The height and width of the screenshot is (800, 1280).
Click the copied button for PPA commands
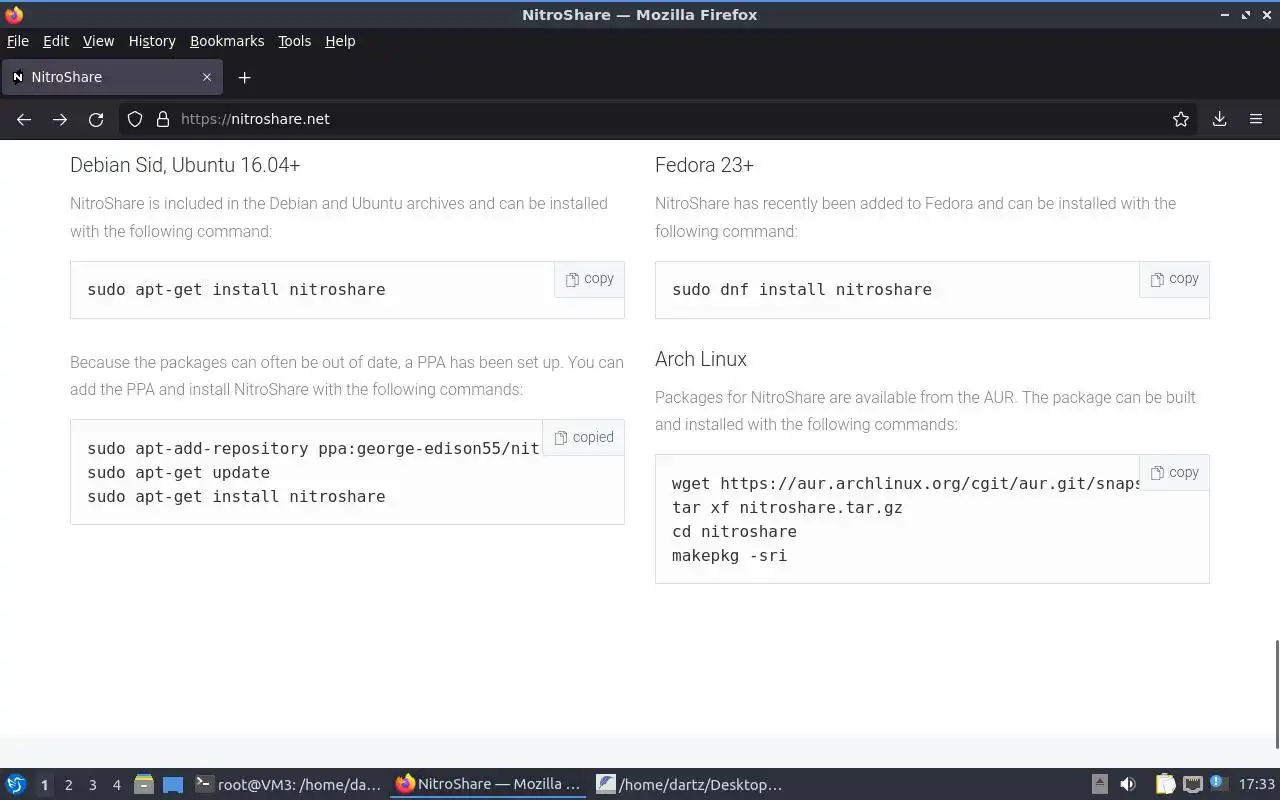583,437
